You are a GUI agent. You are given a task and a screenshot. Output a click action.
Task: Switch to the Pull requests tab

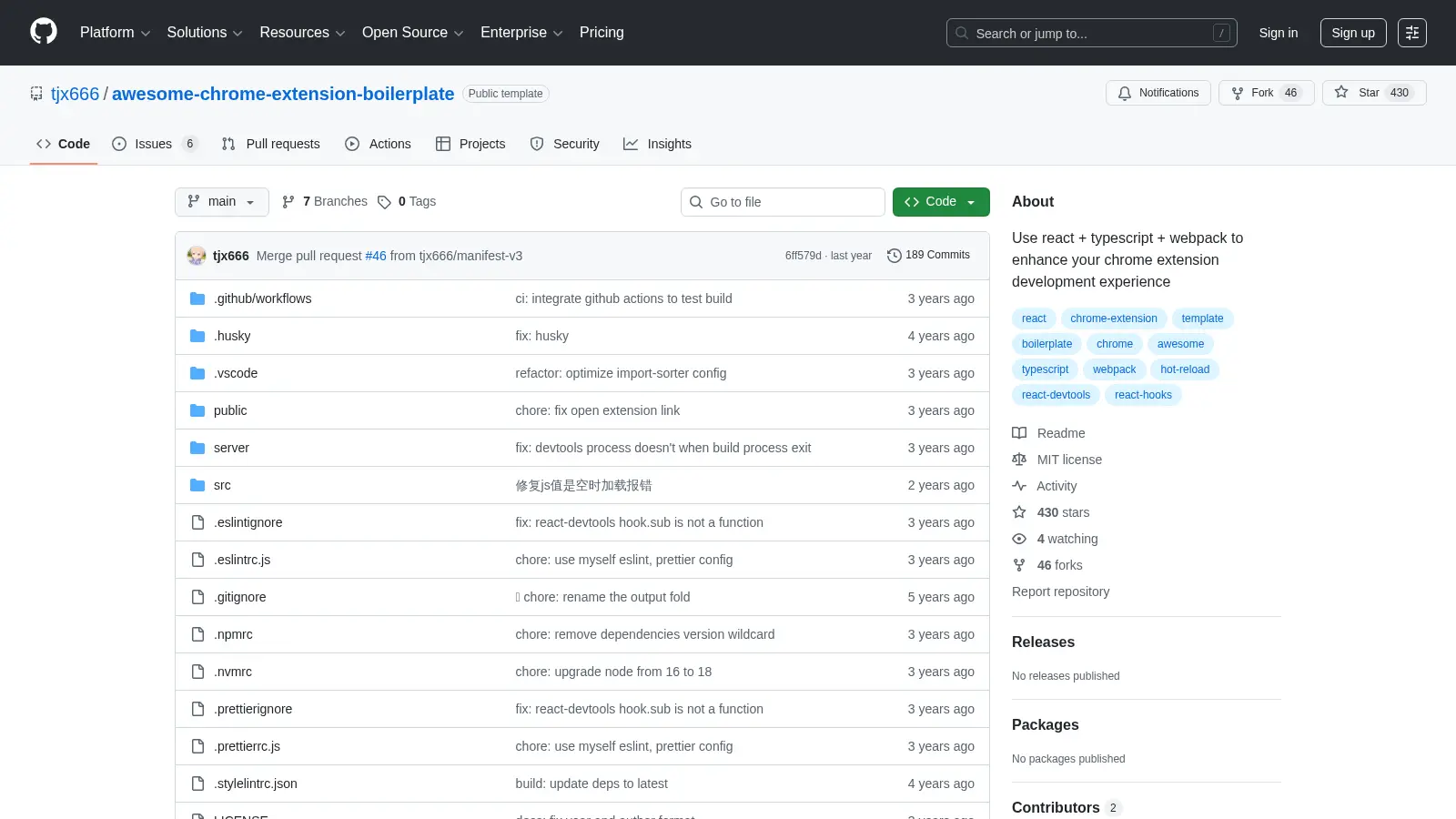coord(271,144)
